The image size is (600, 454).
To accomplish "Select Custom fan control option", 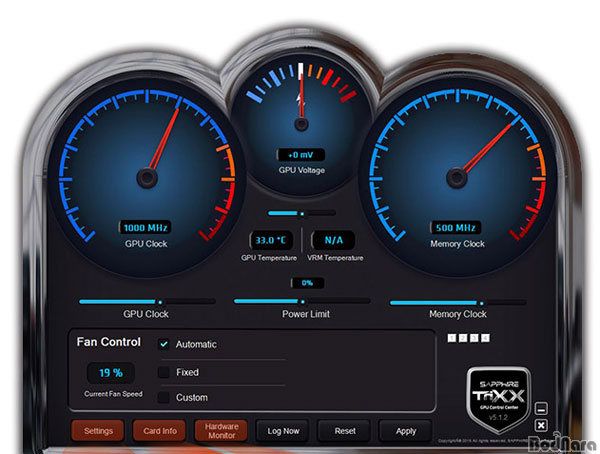I will pyautogui.click(x=164, y=397).
